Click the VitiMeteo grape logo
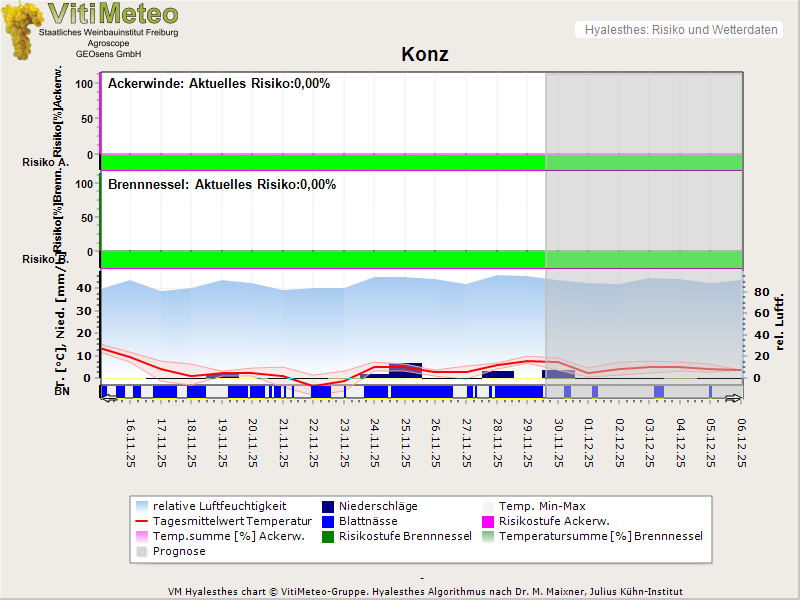 pyautogui.click(x=24, y=30)
